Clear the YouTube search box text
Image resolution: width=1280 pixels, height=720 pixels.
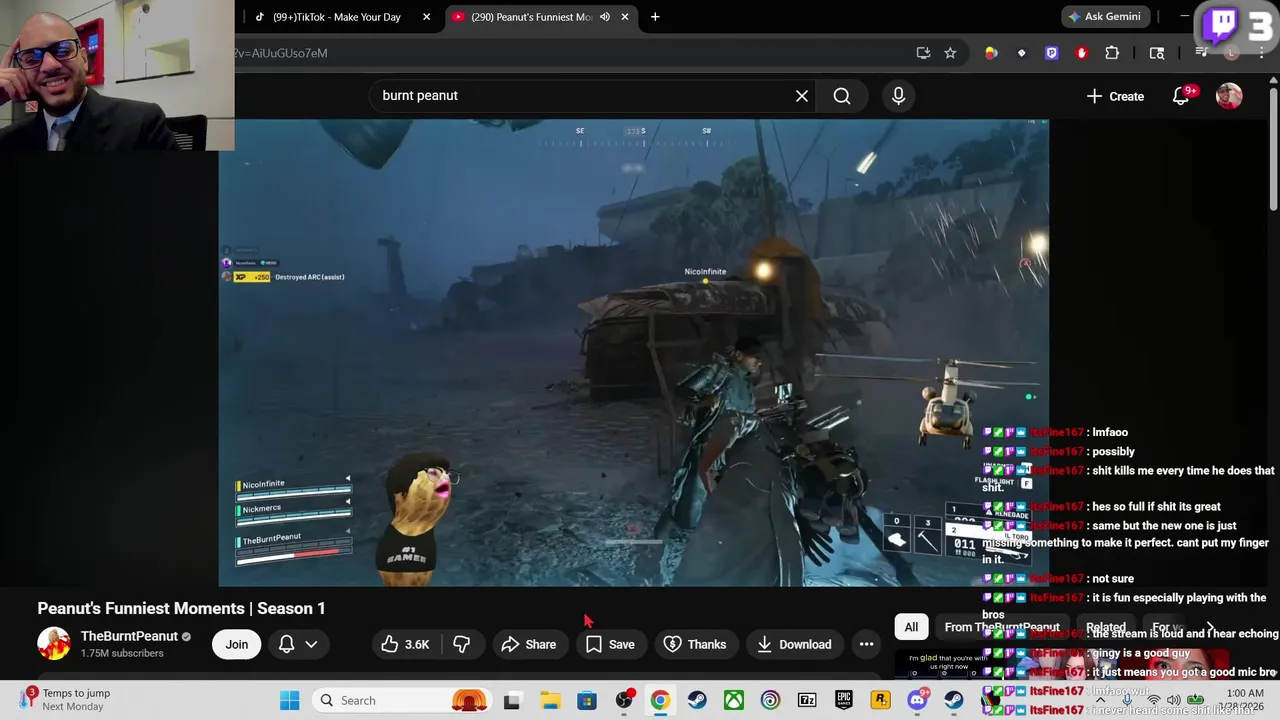[802, 96]
